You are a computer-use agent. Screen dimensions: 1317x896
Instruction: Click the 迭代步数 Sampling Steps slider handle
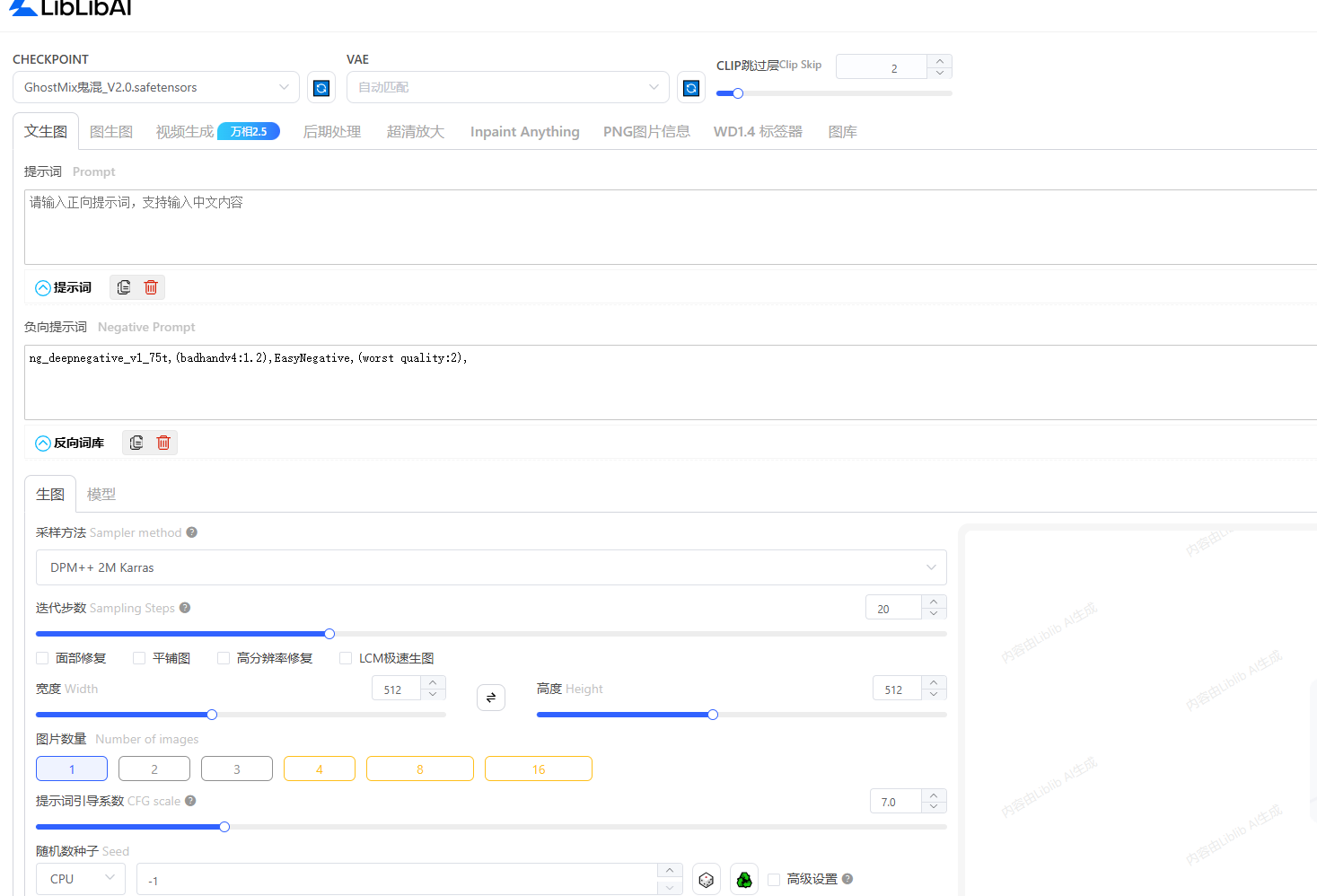pos(329,634)
